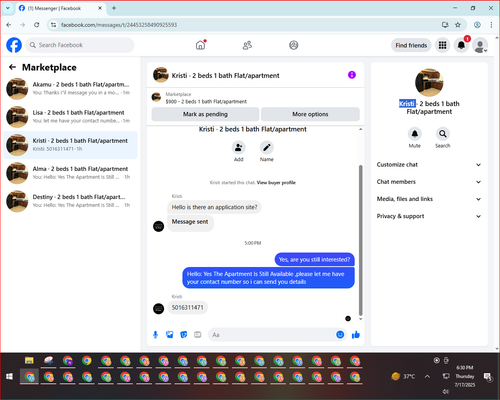The image size is (500, 400).
Task: Expand Privacy & support section
Action: pyautogui.click(x=429, y=216)
